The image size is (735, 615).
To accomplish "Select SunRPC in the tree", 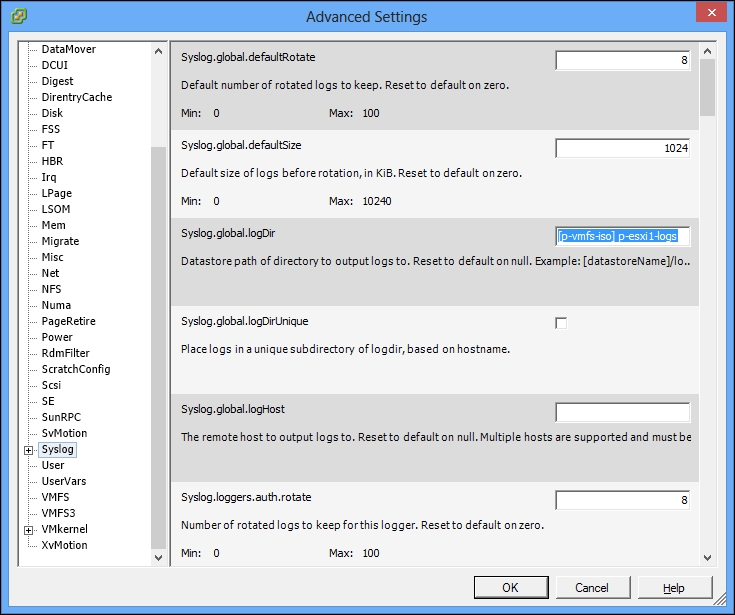I will (61, 417).
